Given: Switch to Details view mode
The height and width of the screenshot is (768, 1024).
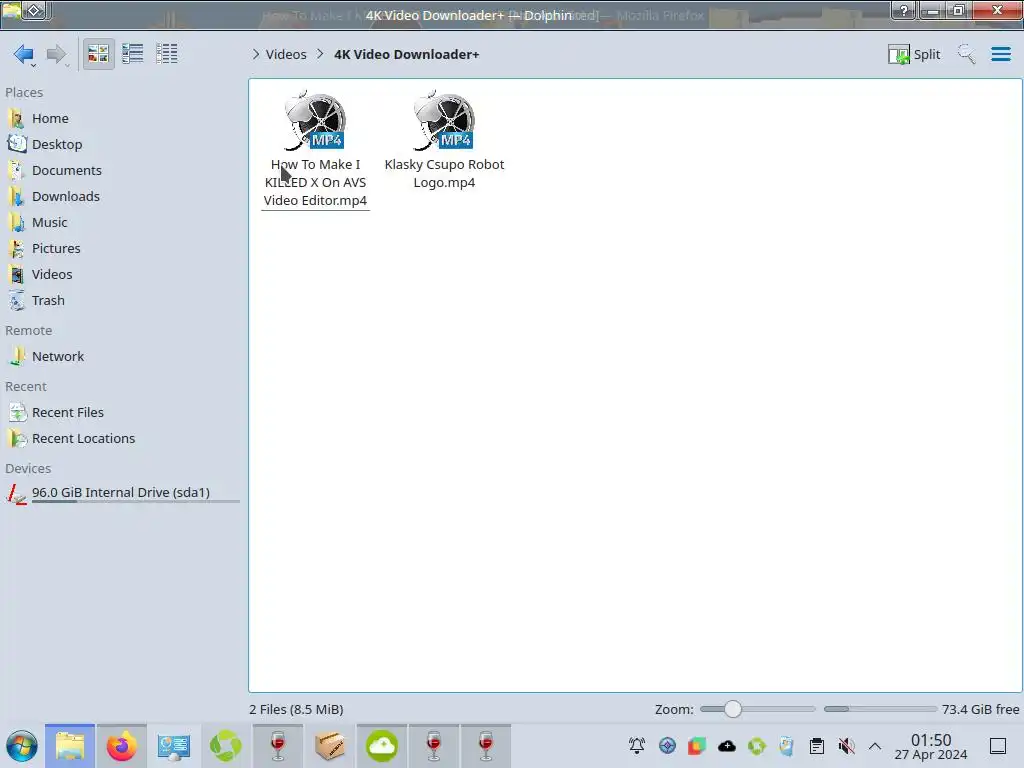Looking at the screenshot, I should pyautogui.click(x=167, y=54).
